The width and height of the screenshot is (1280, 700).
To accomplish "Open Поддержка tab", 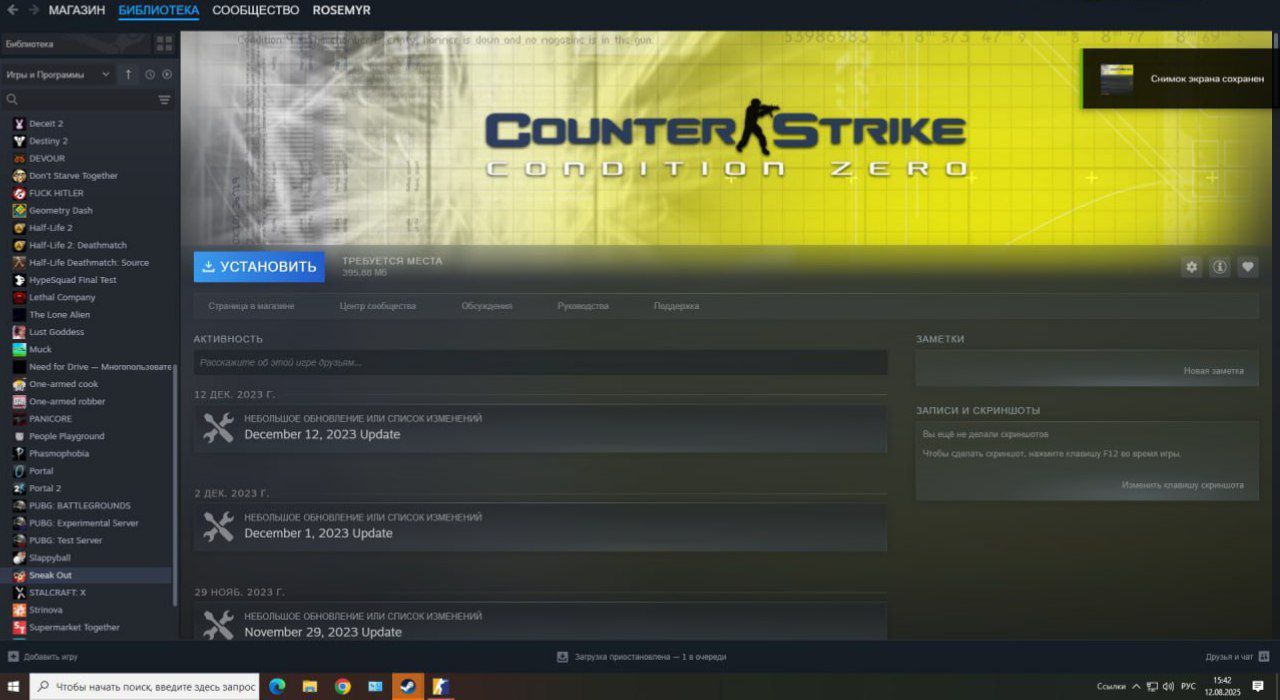I will point(676,306).
